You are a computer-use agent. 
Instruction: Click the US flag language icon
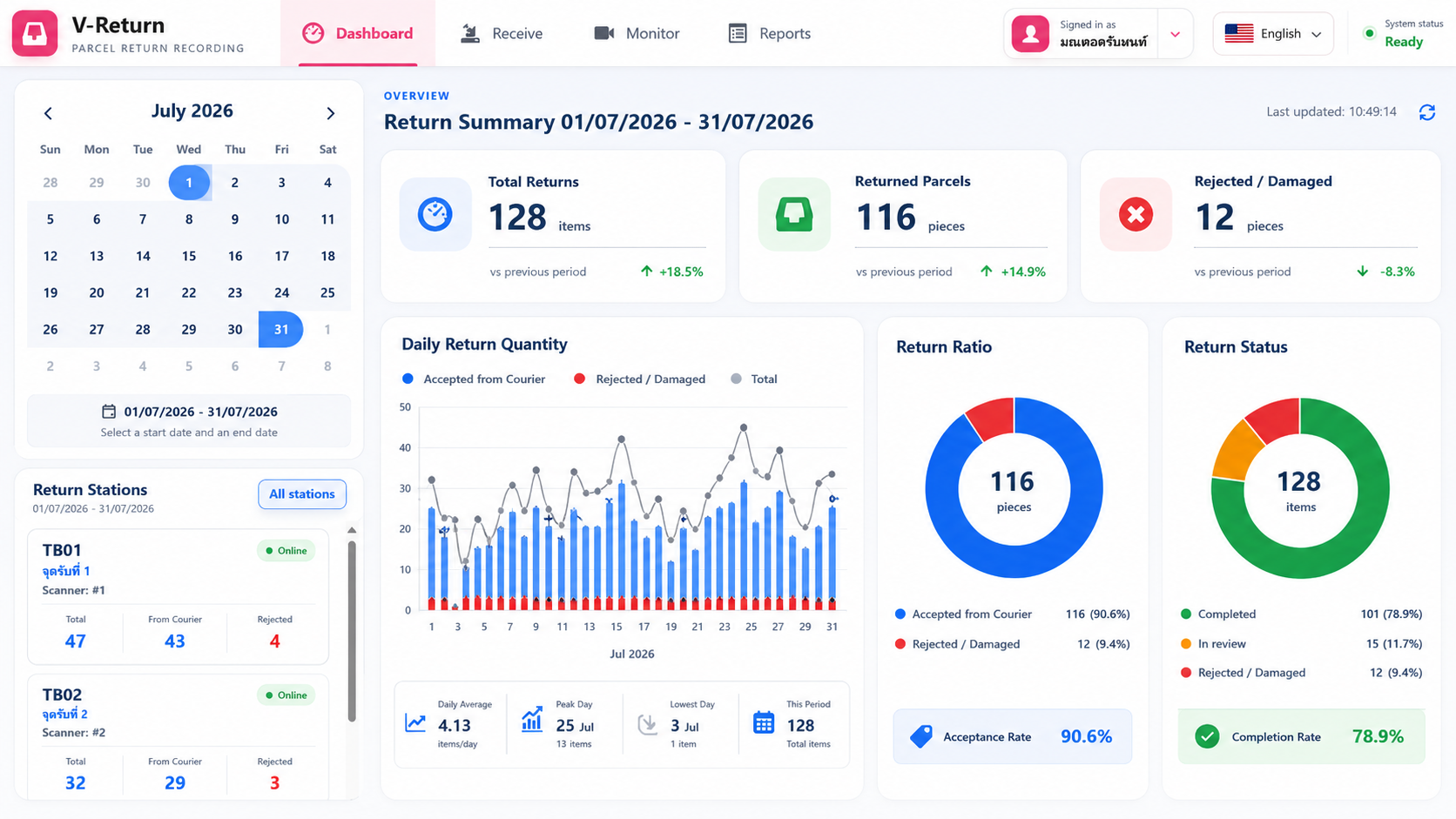pyautogui.click(x=1238, y=34)
